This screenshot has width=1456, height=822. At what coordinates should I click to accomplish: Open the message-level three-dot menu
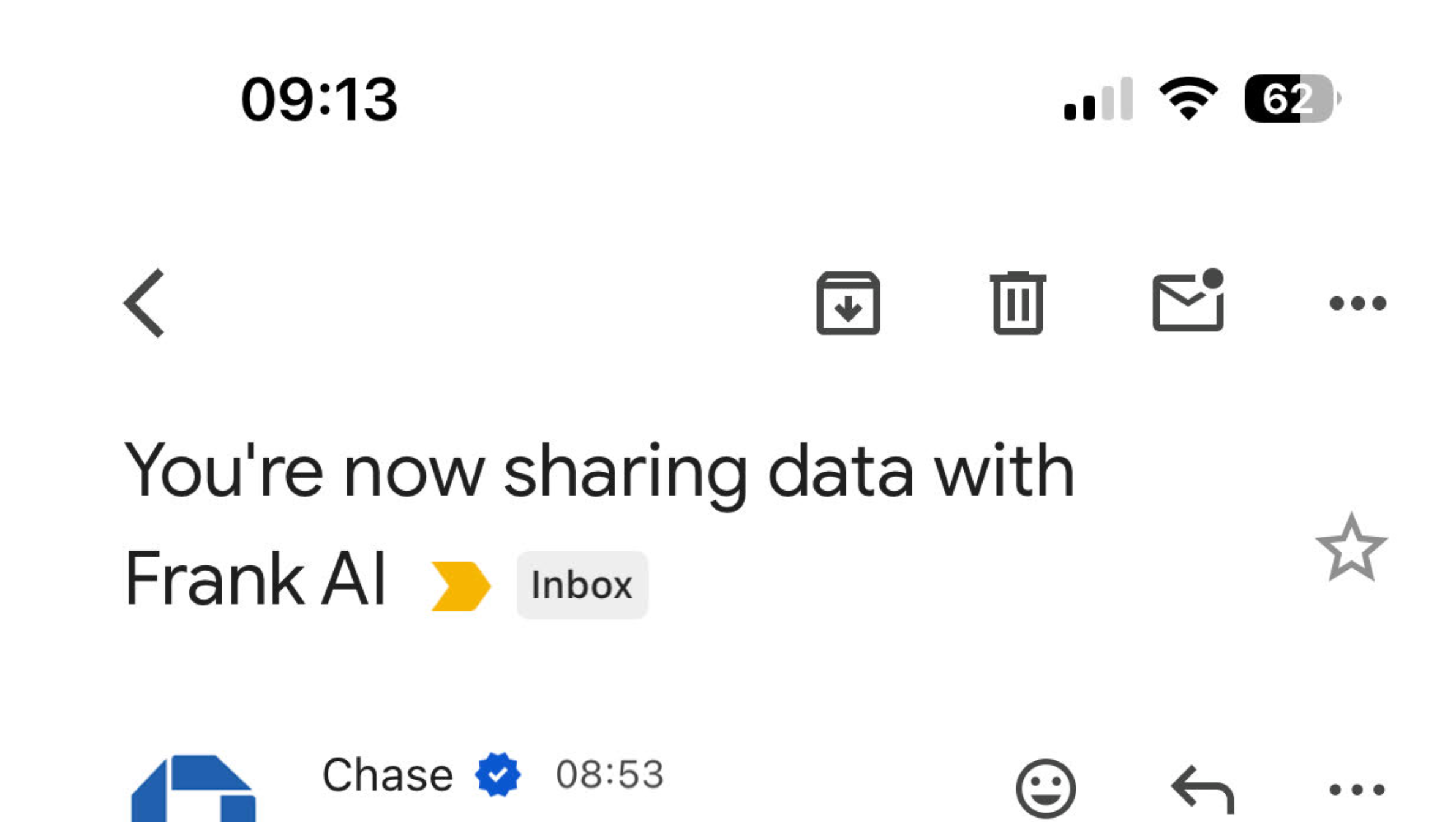pyautogui.click(x=1357, y=790)
